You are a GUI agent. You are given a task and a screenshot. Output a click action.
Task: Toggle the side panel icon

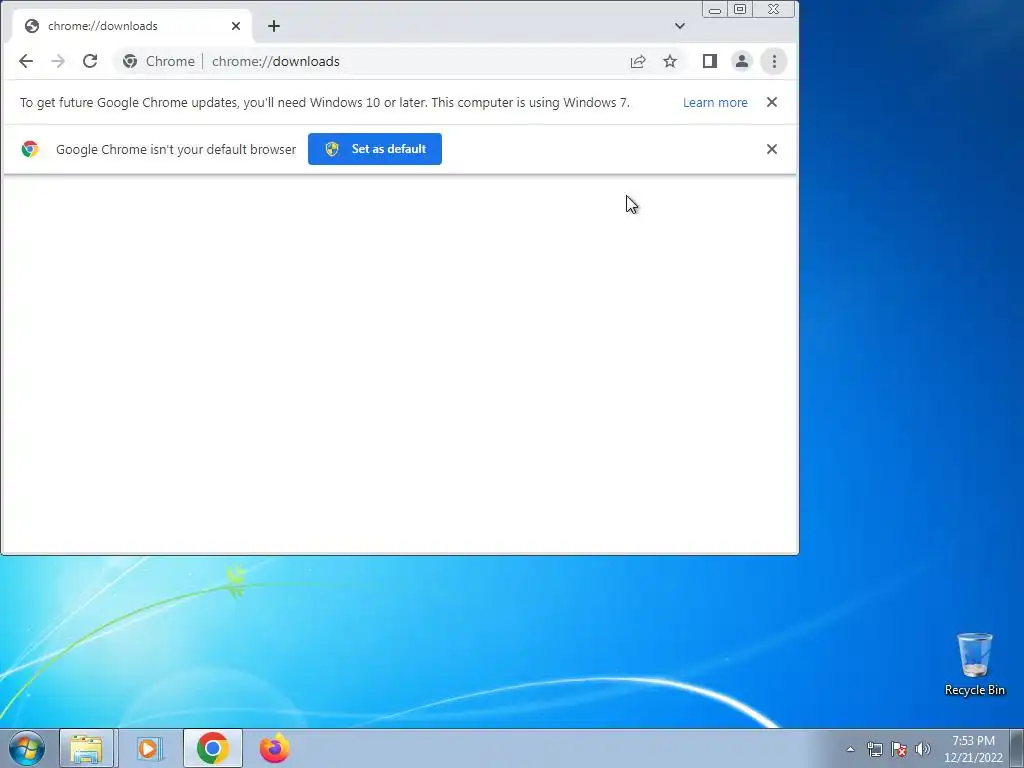(x=710, y=61)
